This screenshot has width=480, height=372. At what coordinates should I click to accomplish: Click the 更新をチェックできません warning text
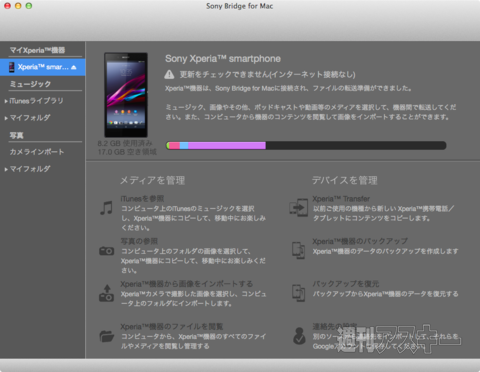pyautogui.click(x=267, y=74)
